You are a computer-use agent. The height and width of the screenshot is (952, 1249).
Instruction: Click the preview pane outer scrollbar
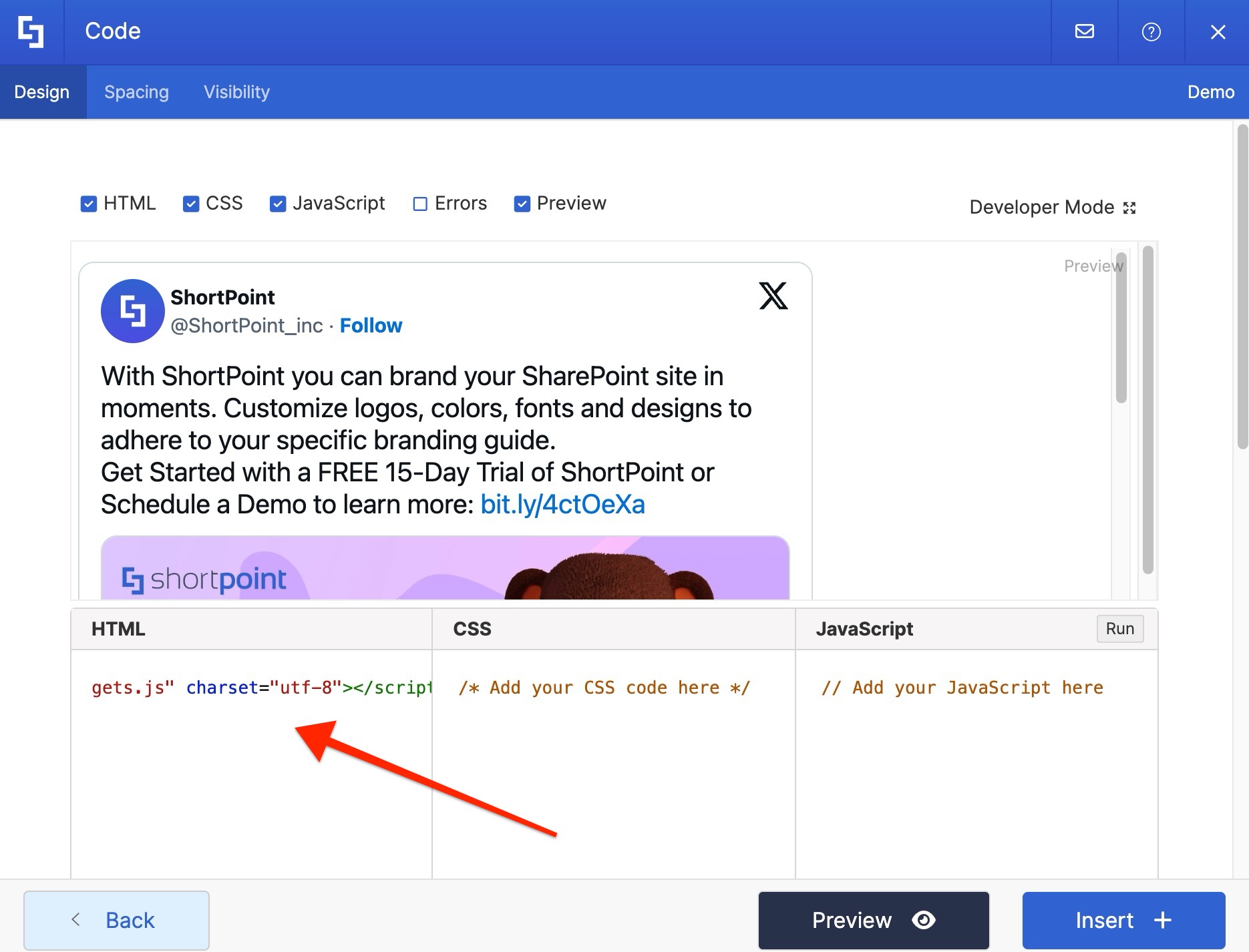click(x=1147, y=410)
